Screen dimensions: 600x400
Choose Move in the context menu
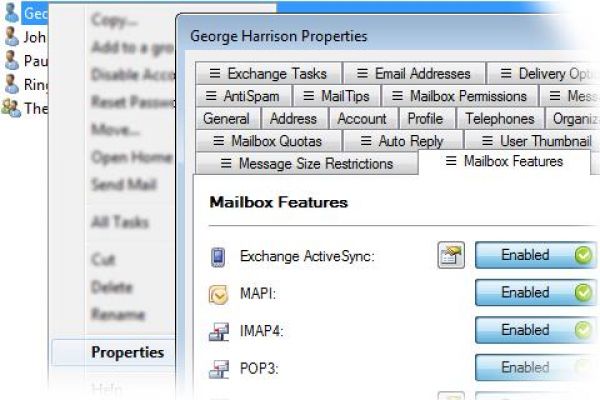115,130
